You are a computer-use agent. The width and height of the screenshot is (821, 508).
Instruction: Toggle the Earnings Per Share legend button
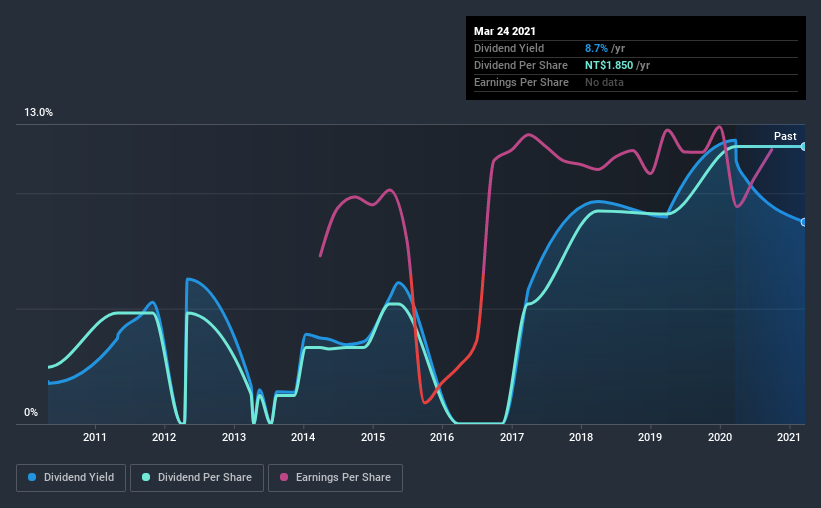point(335,478)
